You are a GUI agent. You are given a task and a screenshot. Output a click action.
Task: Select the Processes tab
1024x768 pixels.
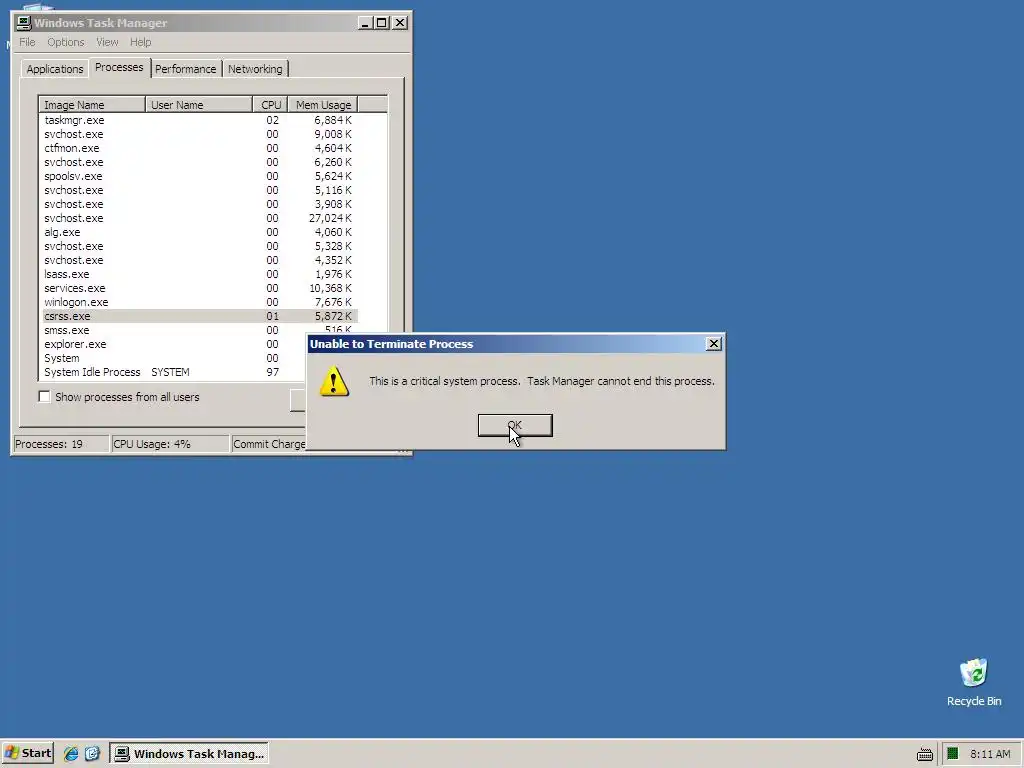point(119,67)
